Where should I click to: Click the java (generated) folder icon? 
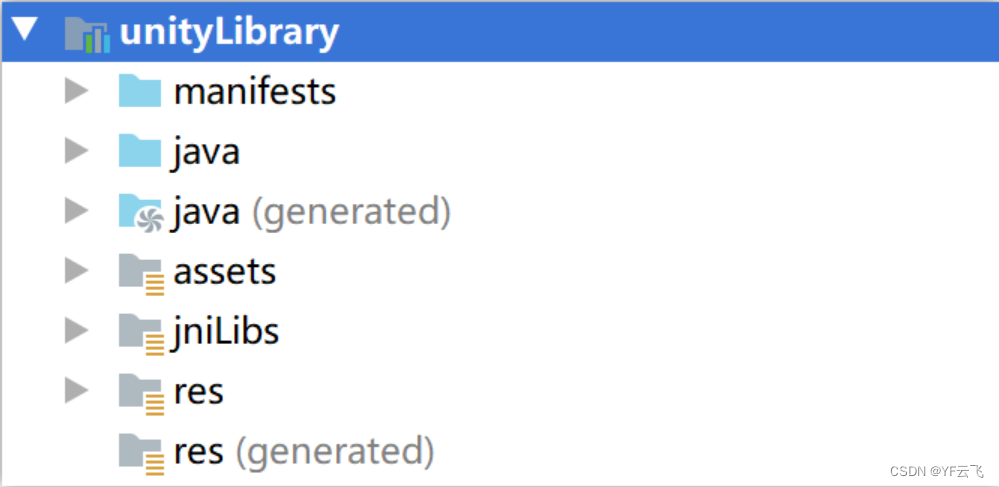[141, 212]
